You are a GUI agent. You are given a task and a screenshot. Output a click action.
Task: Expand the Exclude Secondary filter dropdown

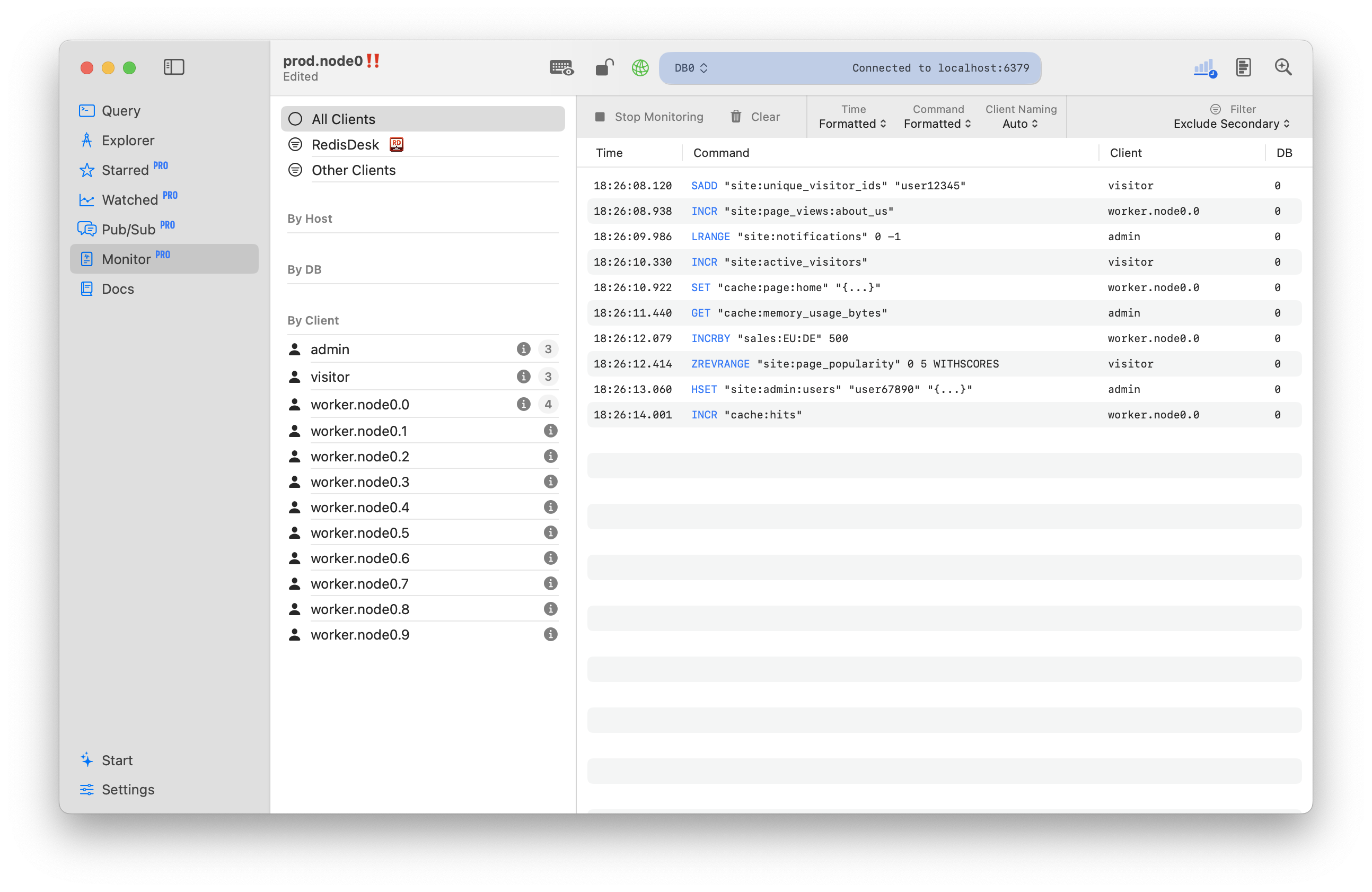[1232, 124]
